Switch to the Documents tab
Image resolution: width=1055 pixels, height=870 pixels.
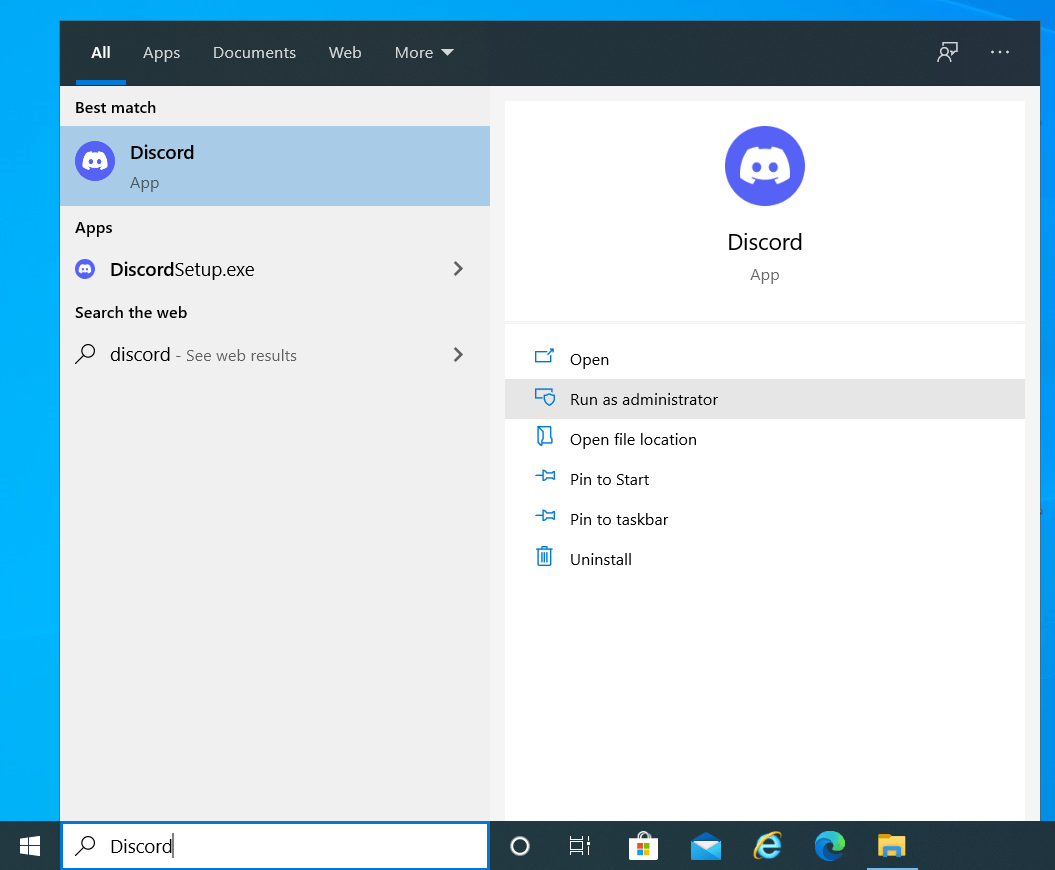[254, 53]
